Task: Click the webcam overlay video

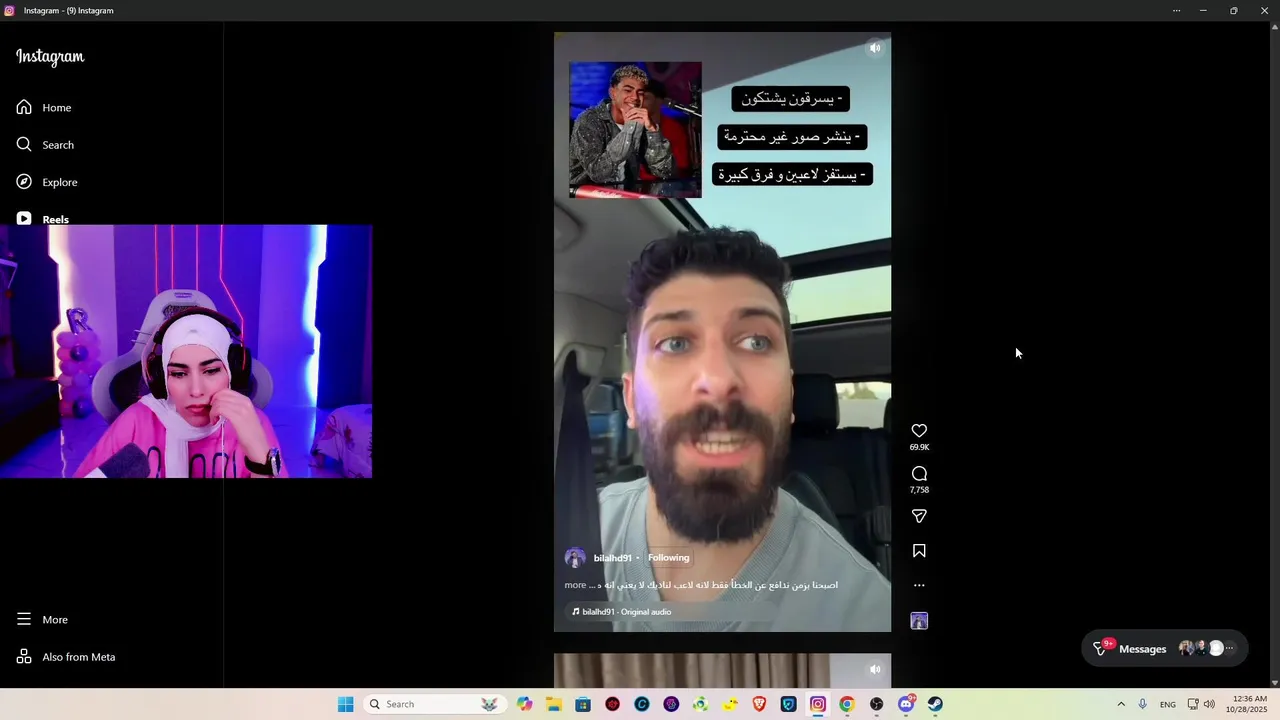Action: pos(186,351)
